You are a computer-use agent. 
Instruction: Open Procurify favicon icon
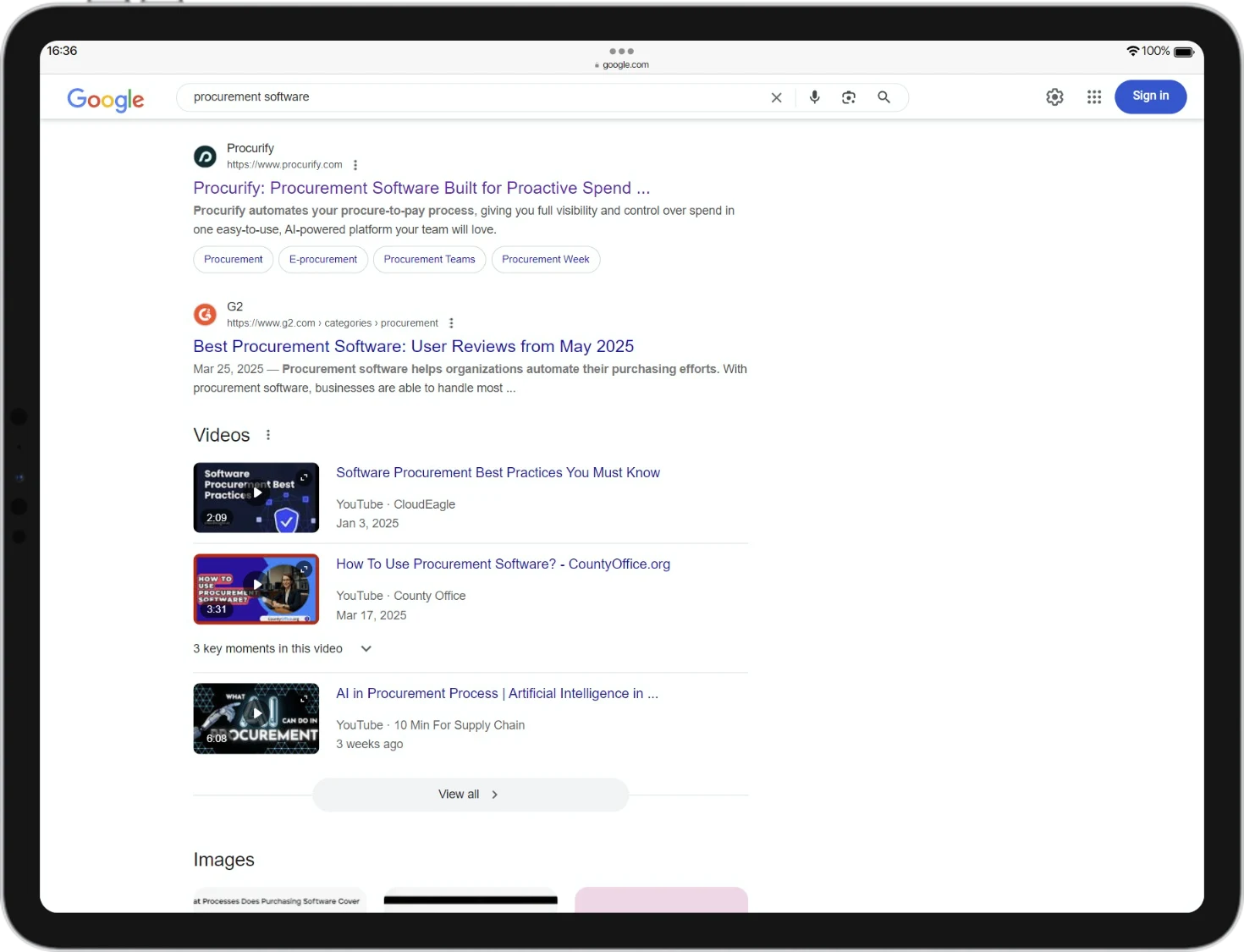(205, 157)
